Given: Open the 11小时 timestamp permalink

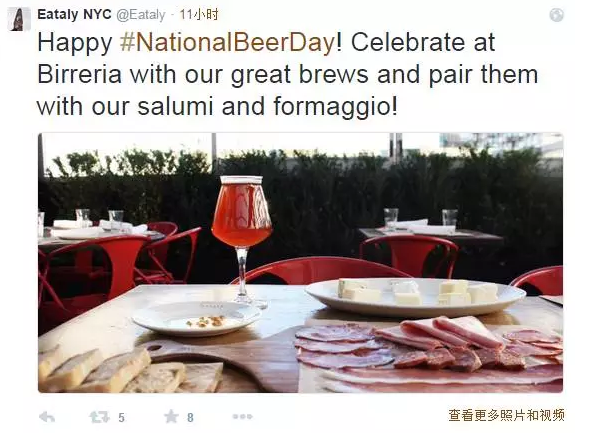Looking at the screenshot, I should coord(199,15).
